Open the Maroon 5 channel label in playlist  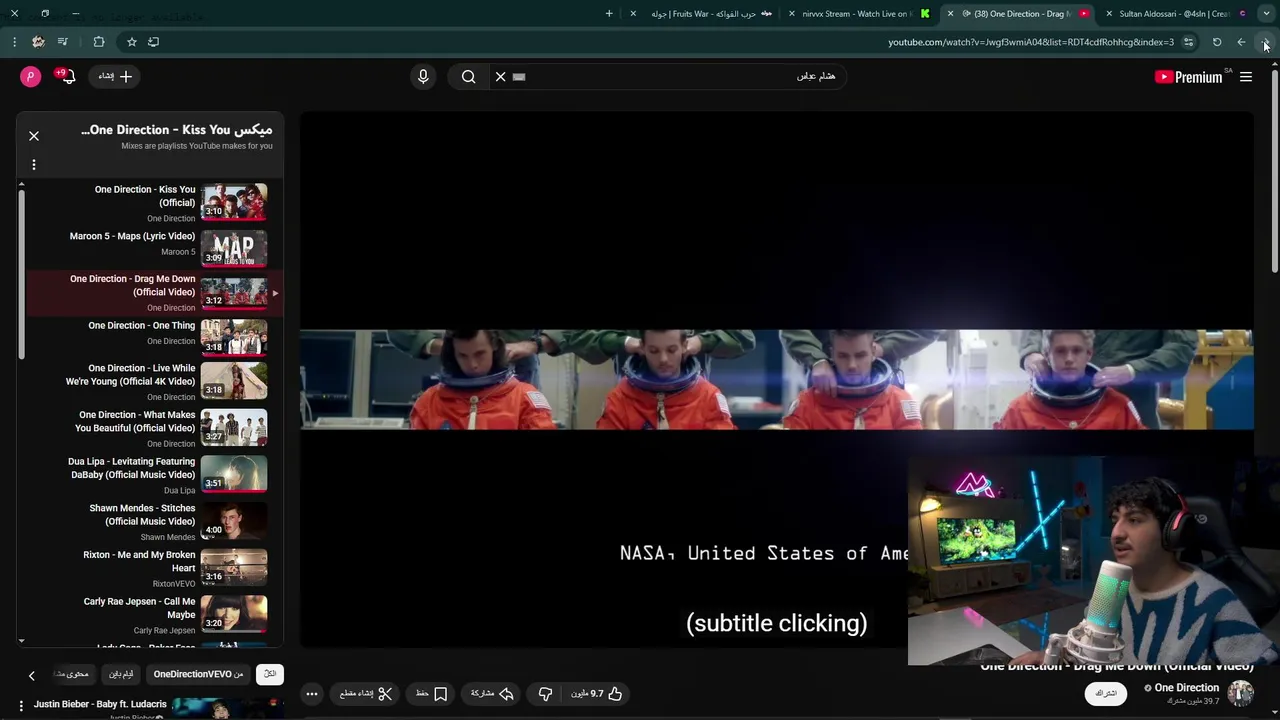[178, 252]
